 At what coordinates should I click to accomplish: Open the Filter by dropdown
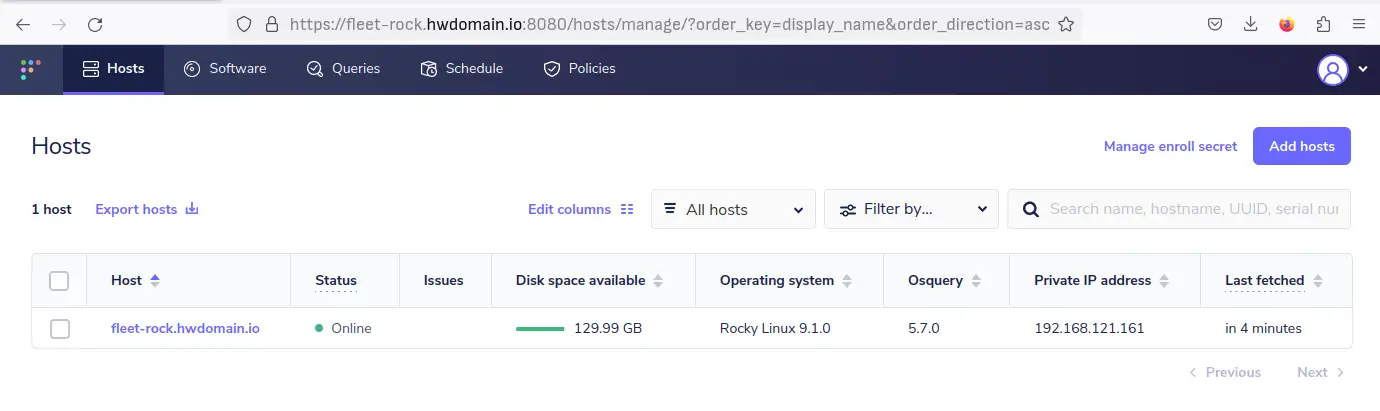(x=911, y=209)
